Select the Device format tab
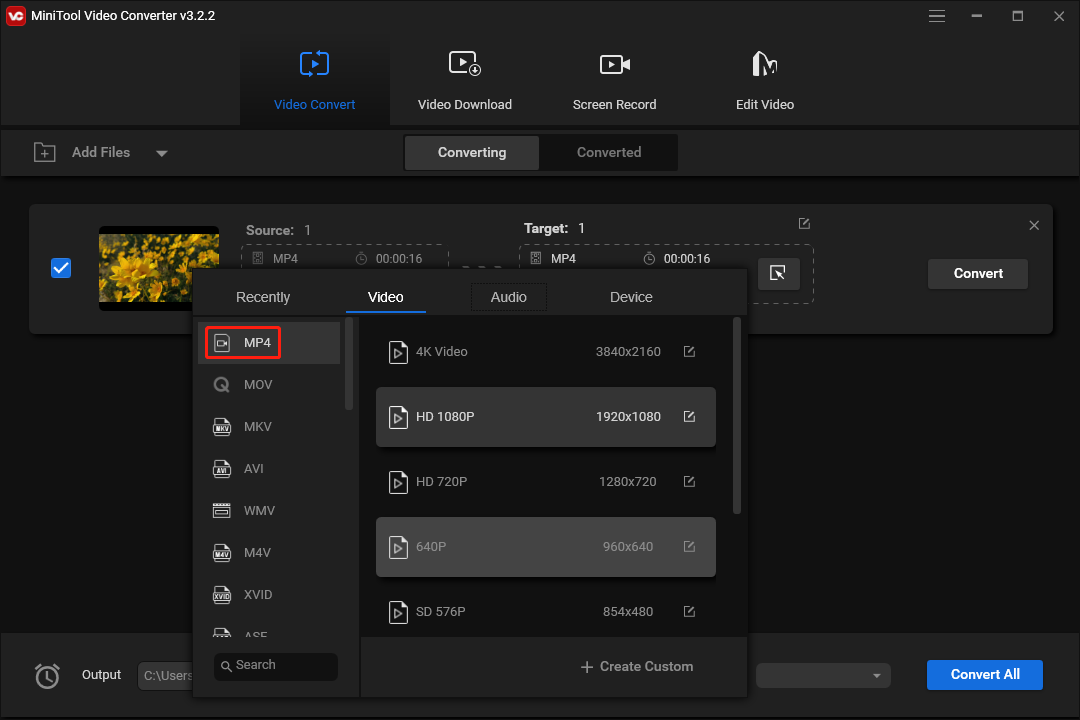The height and width of the screenshot is (720, 1080). point(631,297)
